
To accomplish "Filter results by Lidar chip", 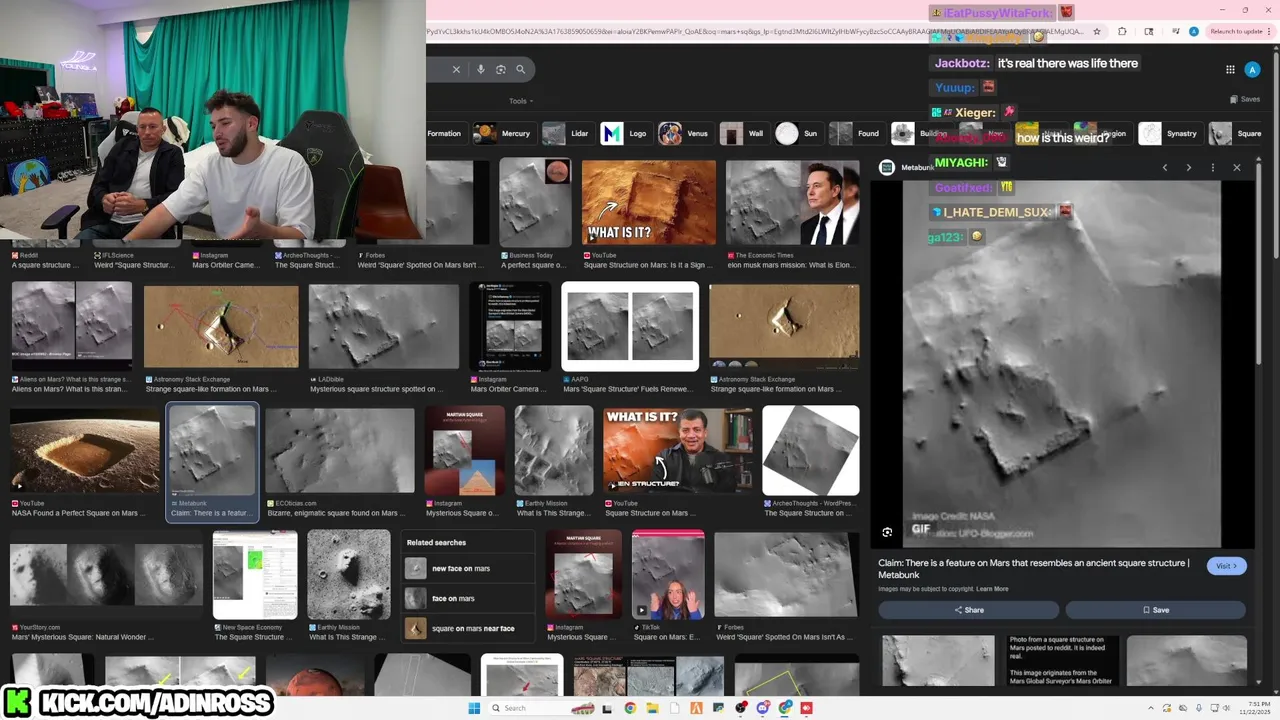I will 567,133.
